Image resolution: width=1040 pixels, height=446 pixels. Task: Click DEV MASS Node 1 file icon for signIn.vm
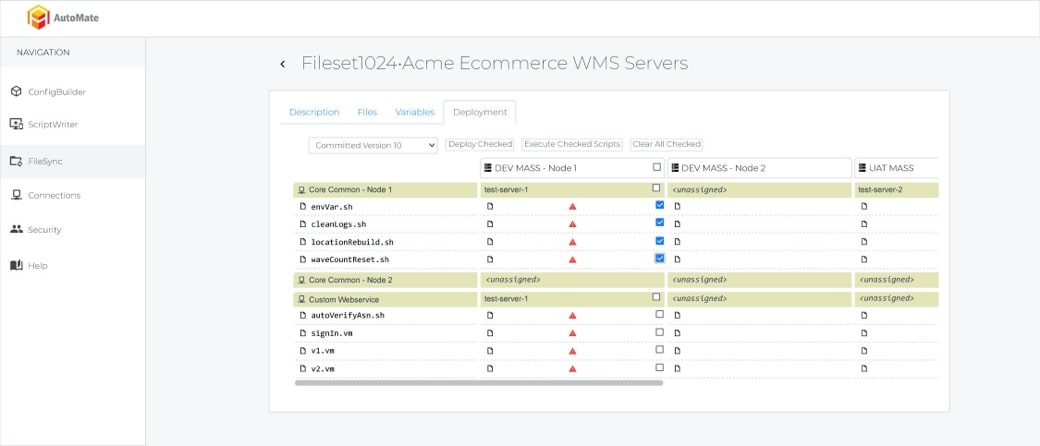(x=490, y=333)
